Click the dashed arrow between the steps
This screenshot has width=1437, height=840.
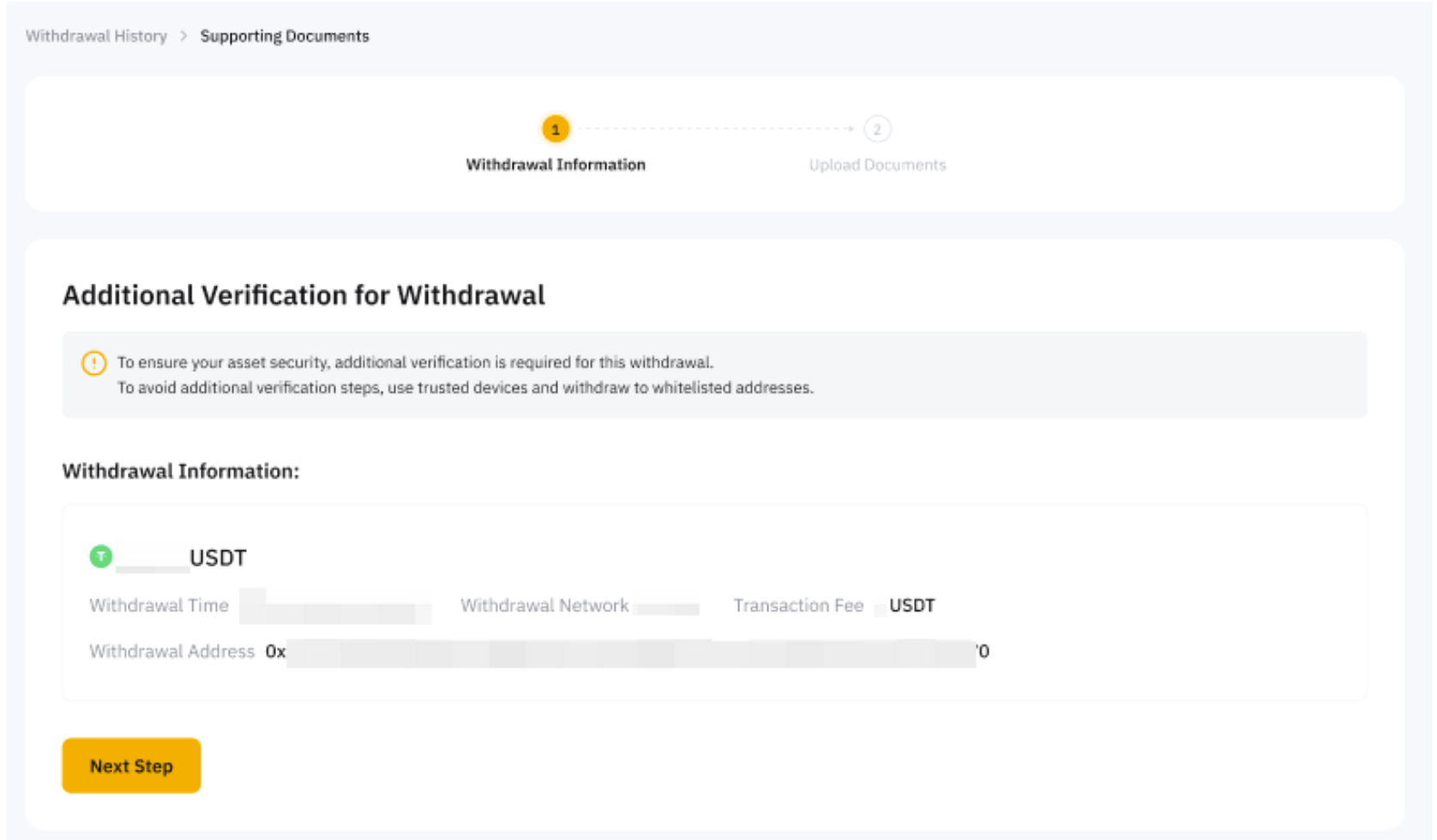[716, 129]
